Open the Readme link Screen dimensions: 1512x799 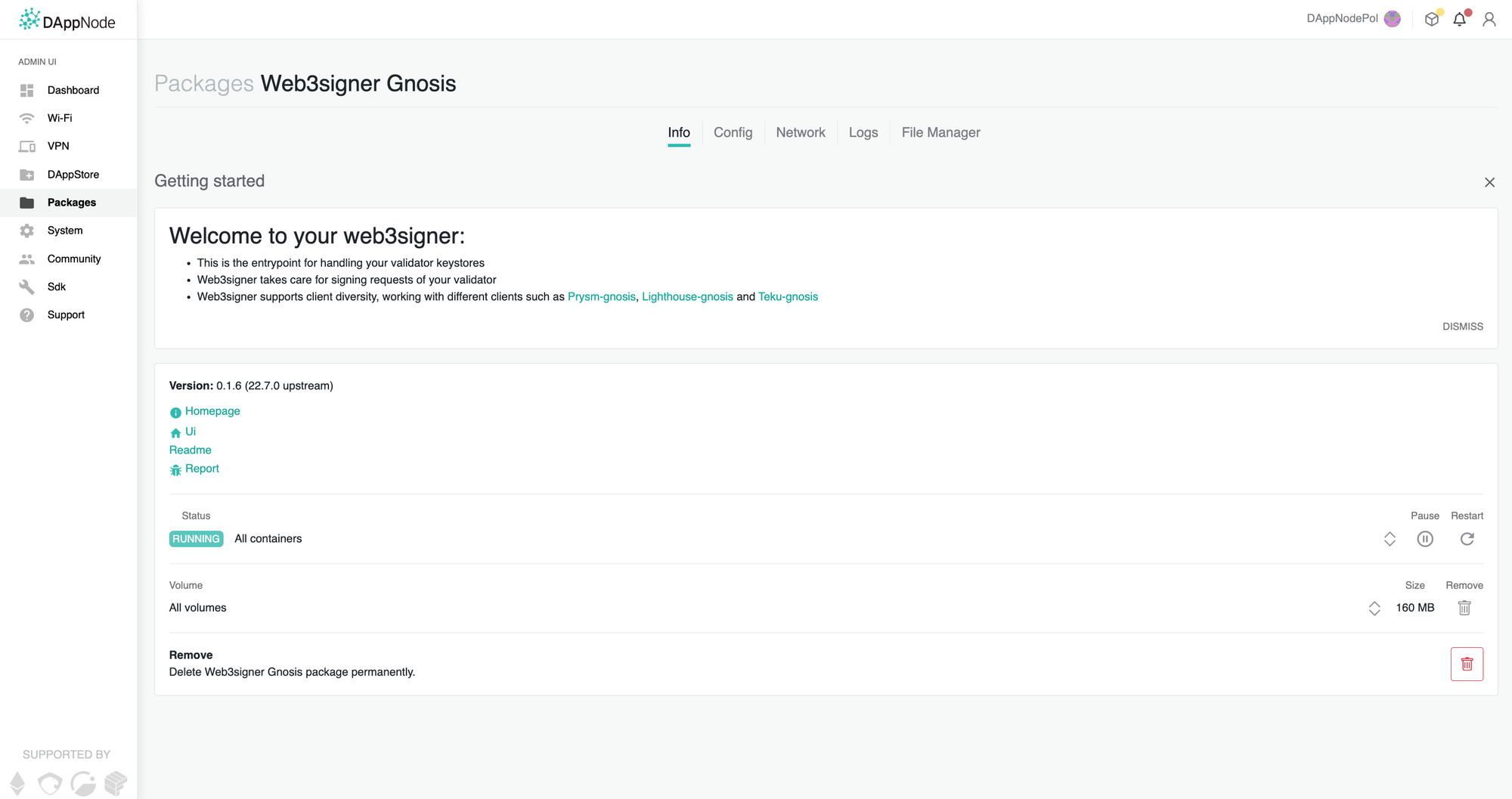[x=191, y=450]
